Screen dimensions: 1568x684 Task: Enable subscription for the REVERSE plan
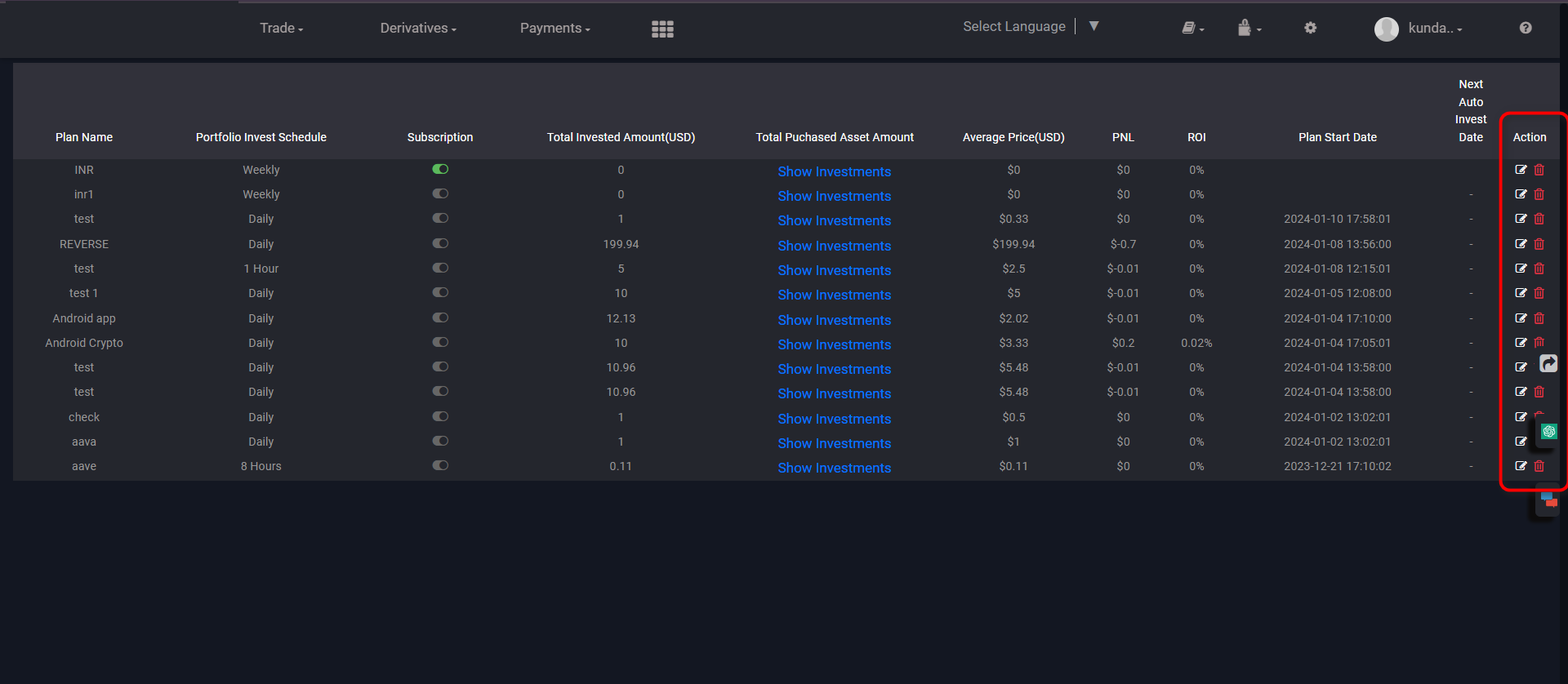tap(440, 244)
